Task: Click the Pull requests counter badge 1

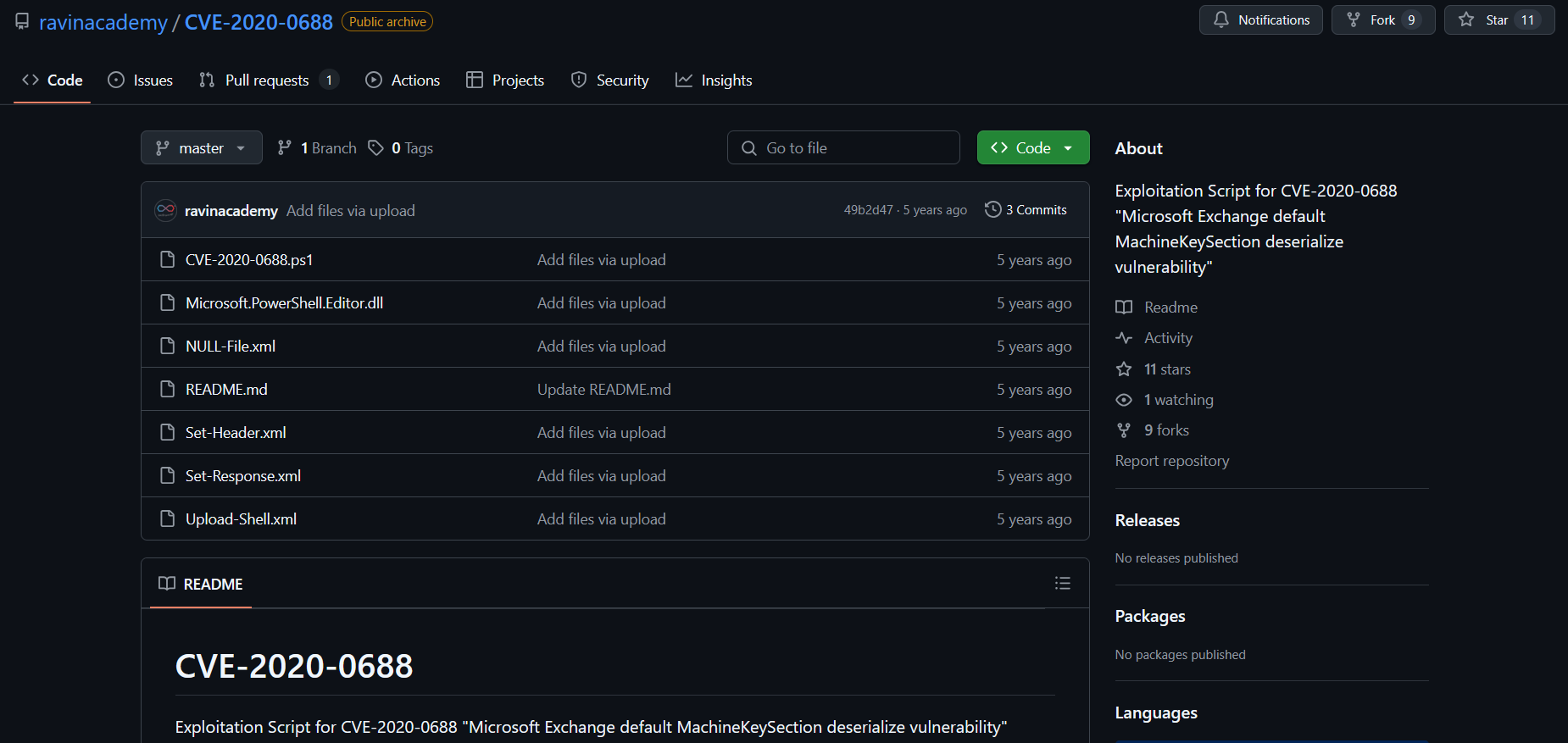Action: tap(329, 80)
